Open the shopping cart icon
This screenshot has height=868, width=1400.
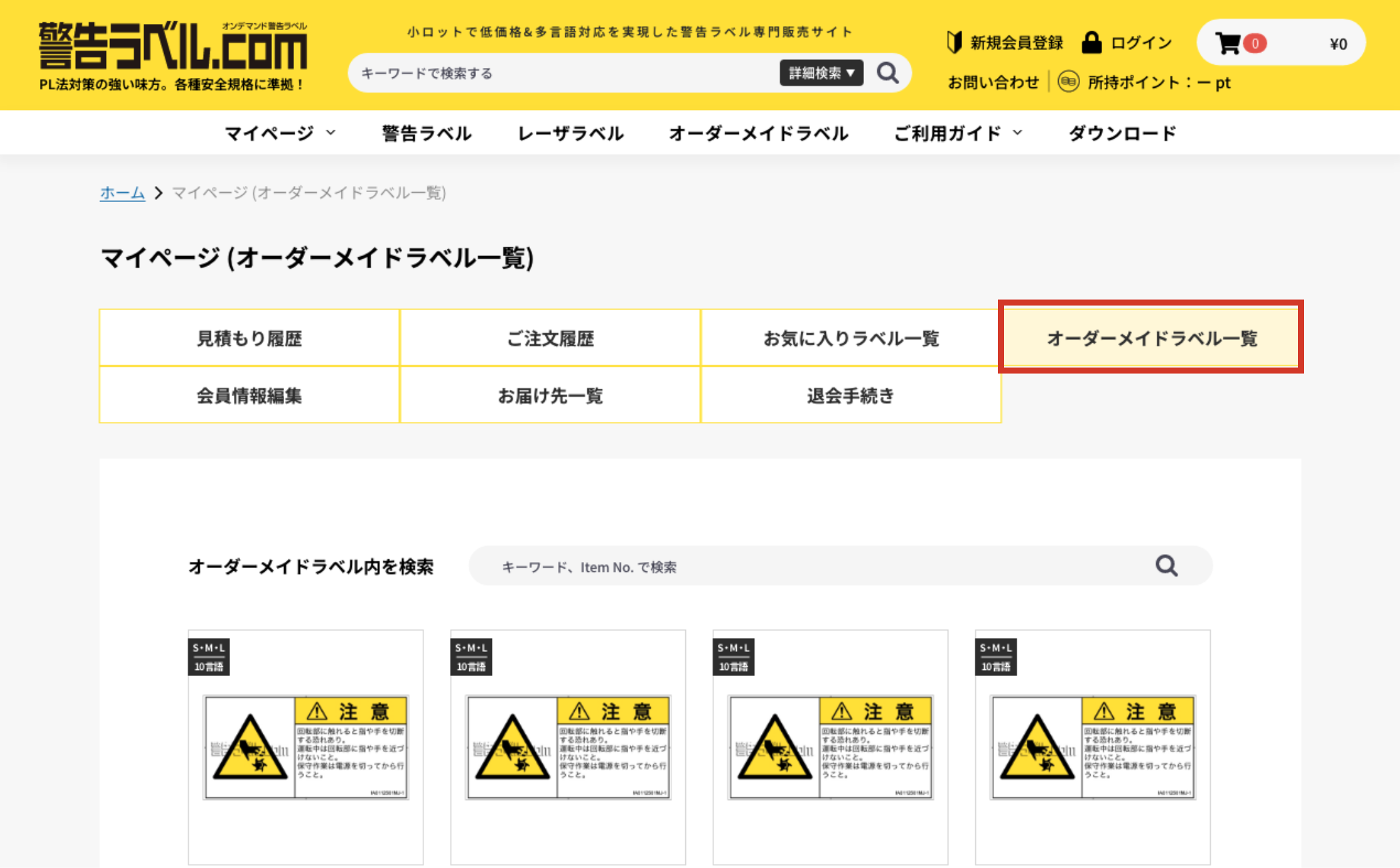1228,44
